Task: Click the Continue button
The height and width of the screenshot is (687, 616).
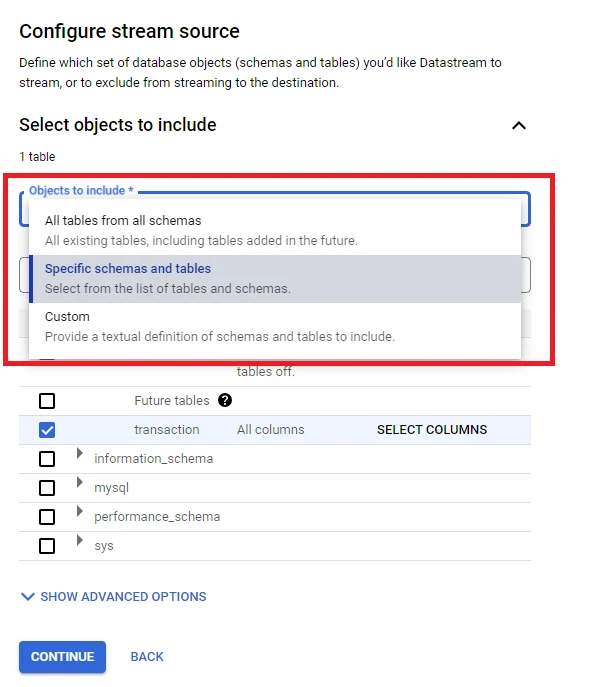Action: [x=62, y=657]
